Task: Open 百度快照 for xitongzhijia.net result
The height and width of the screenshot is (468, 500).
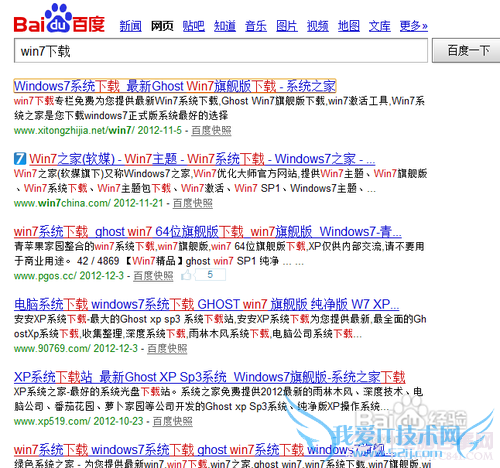Action: (x=211, y=130)
